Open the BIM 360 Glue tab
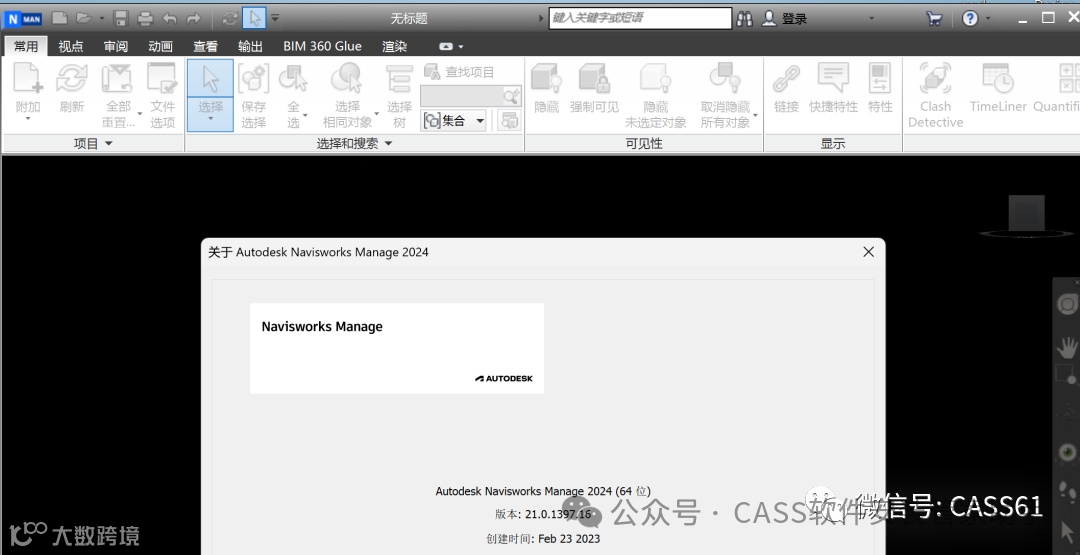1080x555 pixels. tap(322, 46)
